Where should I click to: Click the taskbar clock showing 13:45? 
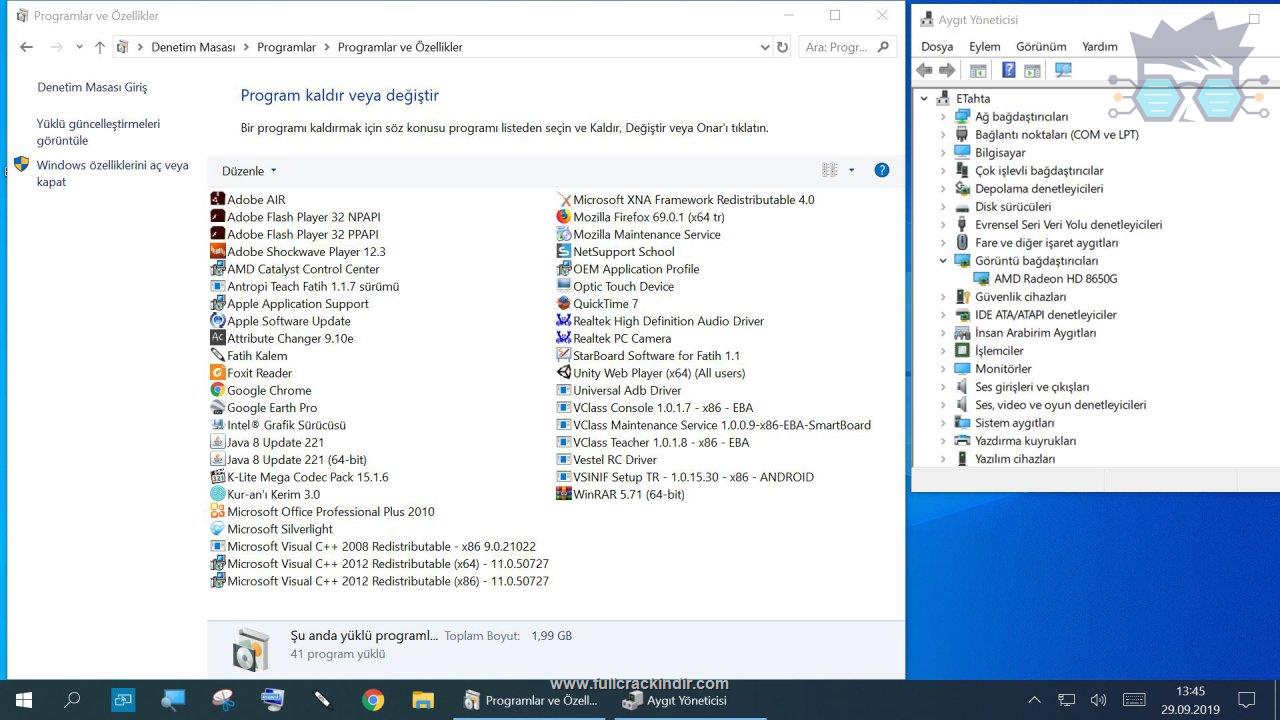1190,700
